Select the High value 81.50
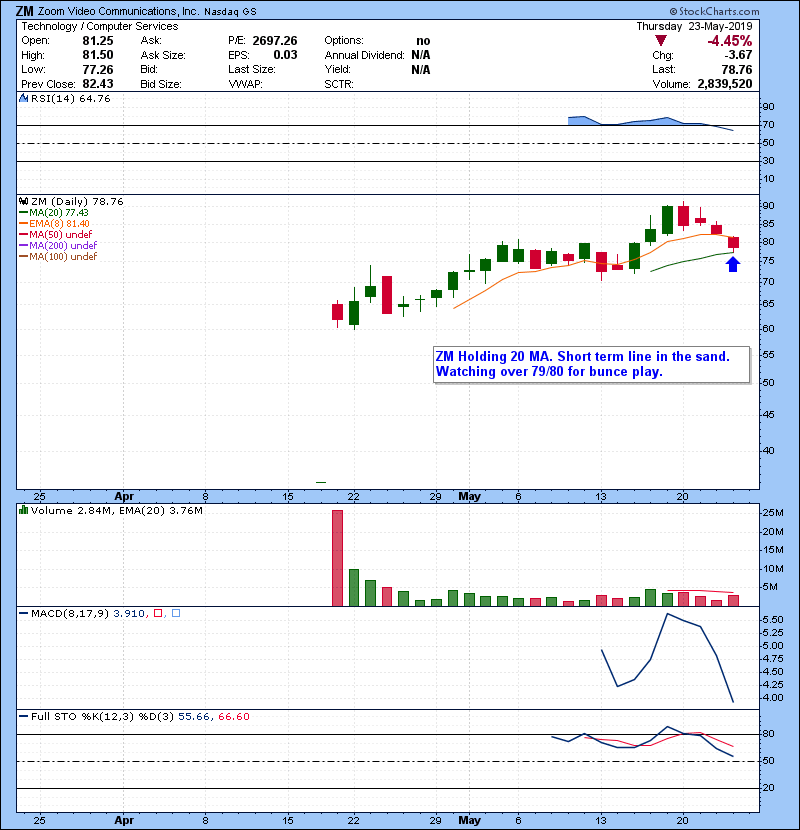The image size is (800, 830). coord(98,55)
